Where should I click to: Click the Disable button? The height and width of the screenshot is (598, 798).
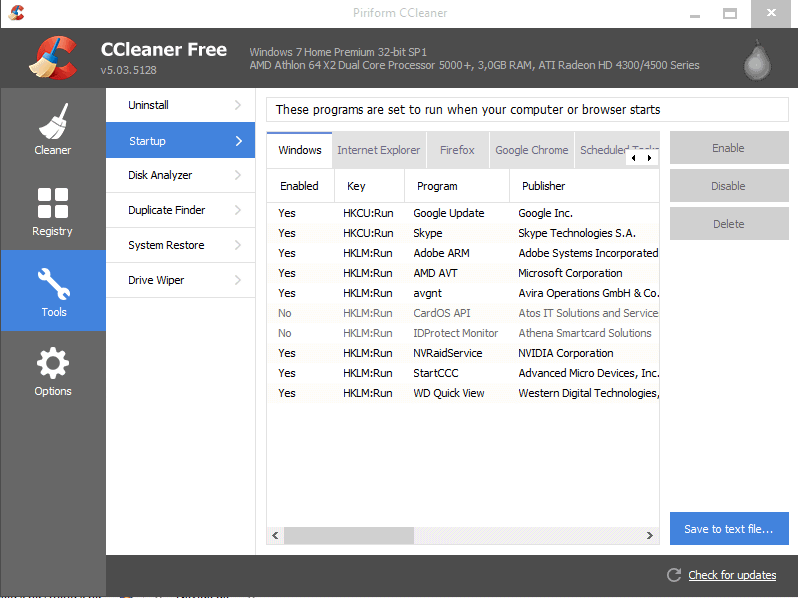pyautogui.click(x=729, y=186)
